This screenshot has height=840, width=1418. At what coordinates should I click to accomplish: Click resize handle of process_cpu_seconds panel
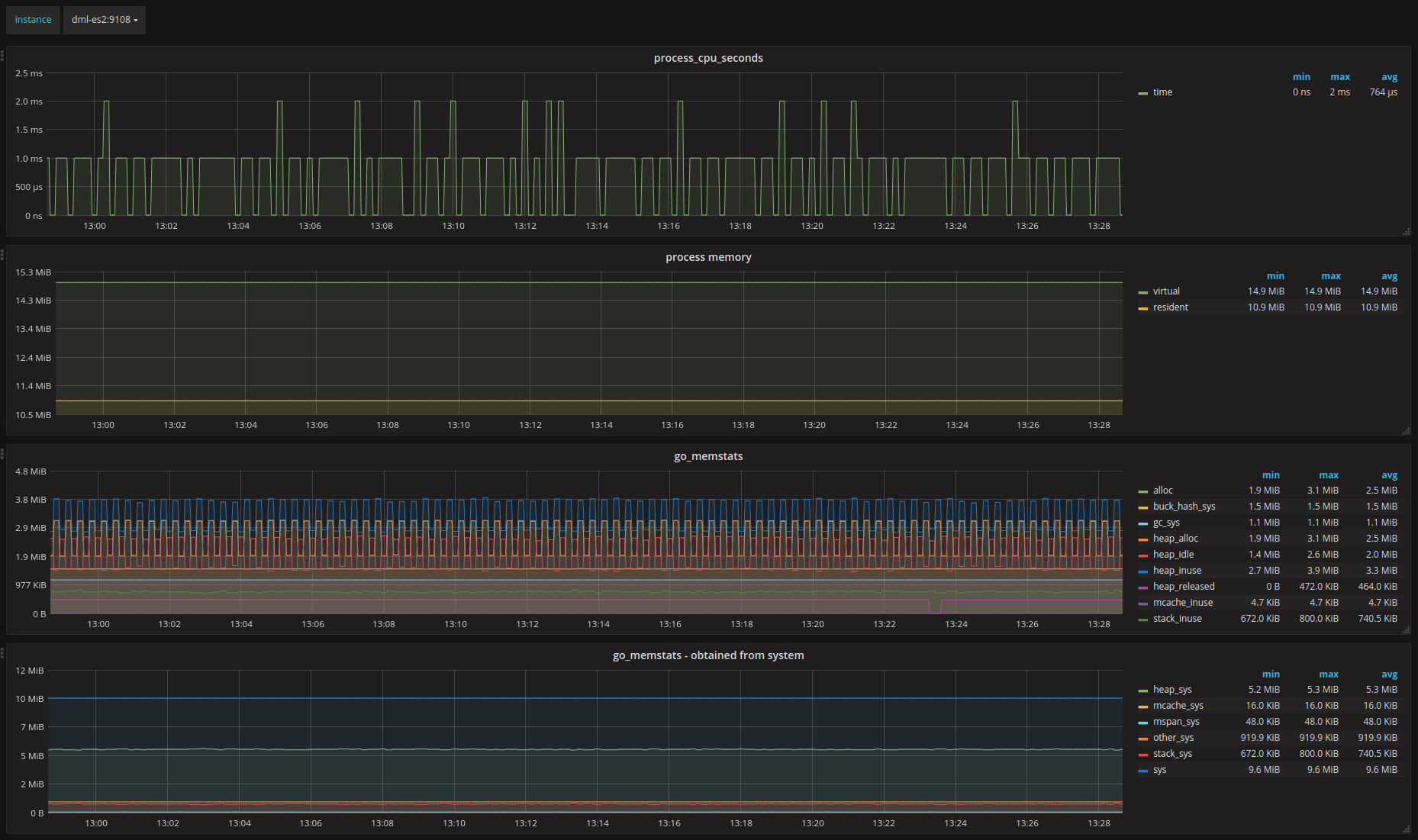pyautogui.click(x=1406, y=232)
